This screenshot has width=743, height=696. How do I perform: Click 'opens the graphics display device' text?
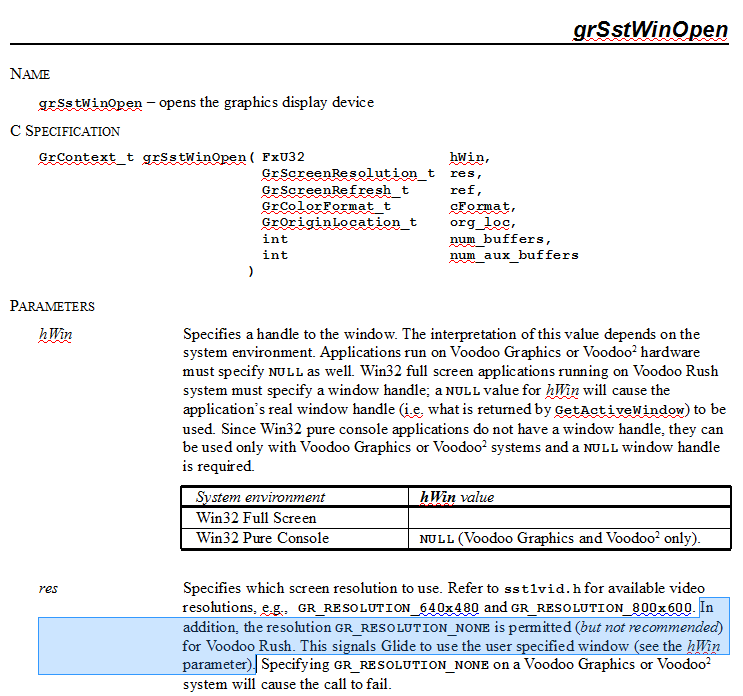point(266,103)
